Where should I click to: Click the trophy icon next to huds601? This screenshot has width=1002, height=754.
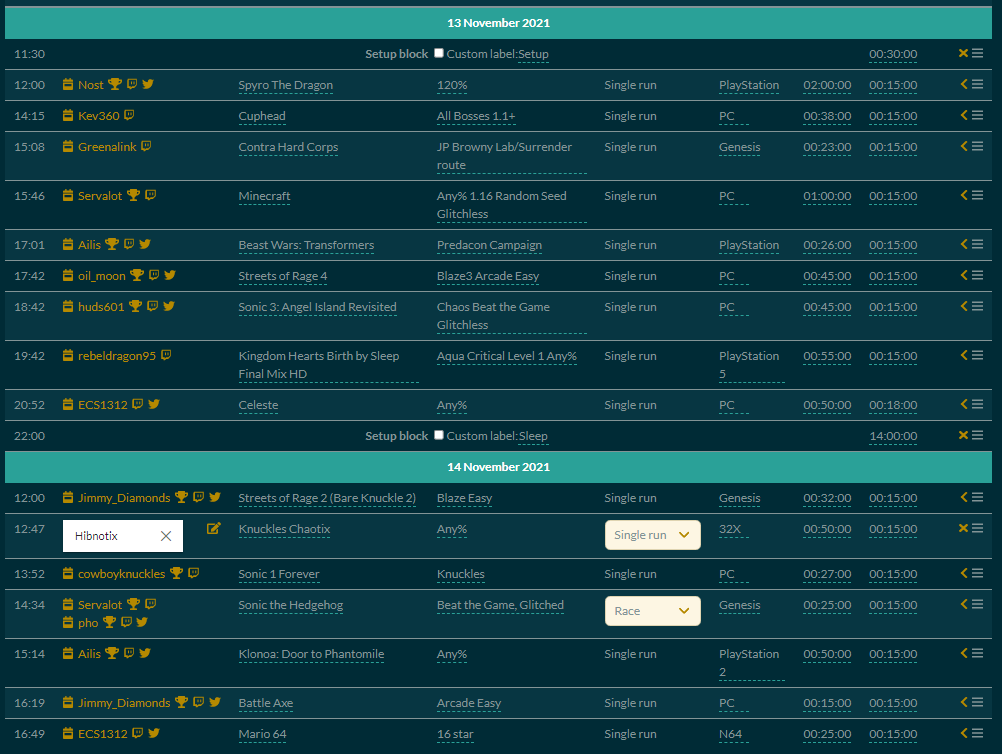pyautogui.click(x=135, y=306)
